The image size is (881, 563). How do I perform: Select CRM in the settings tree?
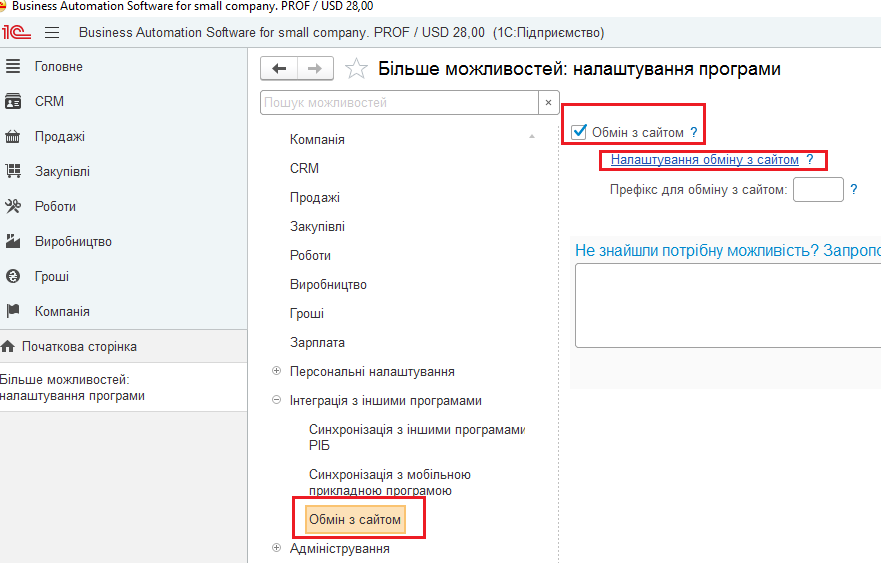[x=305, y=169]
